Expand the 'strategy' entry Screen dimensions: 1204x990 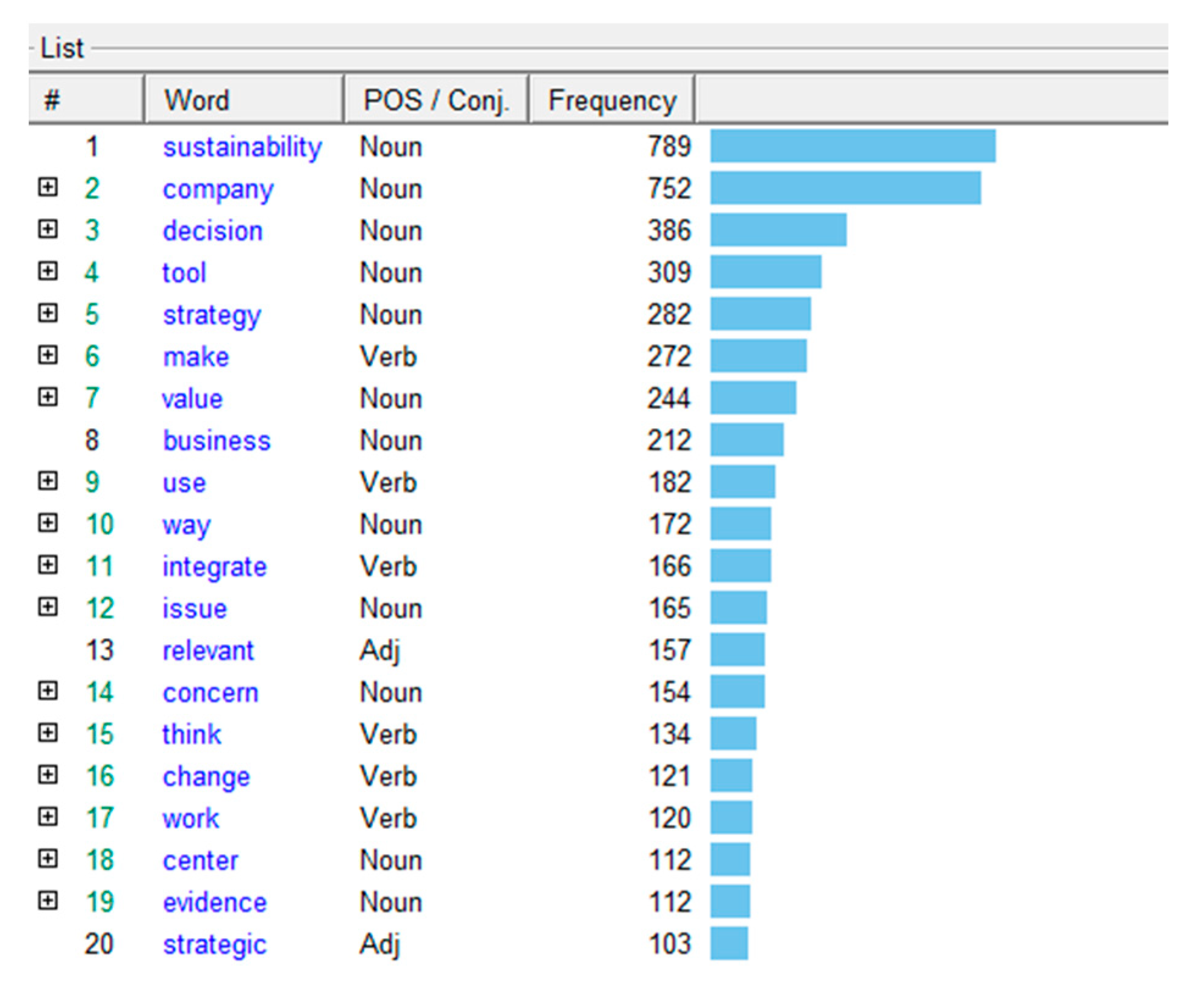(48, 313)
